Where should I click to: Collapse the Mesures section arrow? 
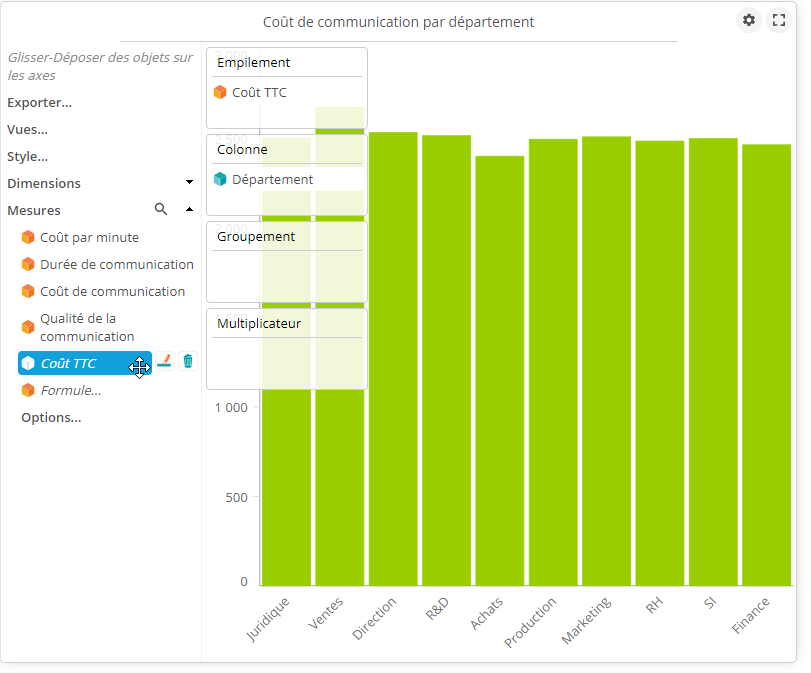pyautogui.click(x=189, y=210)
